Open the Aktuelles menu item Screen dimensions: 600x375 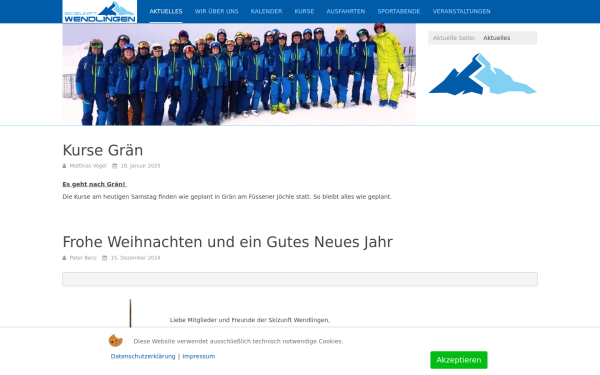pos(166,11)
